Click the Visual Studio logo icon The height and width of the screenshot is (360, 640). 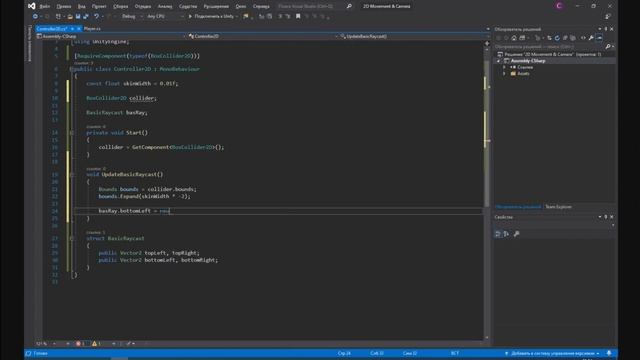click(32, 6)
